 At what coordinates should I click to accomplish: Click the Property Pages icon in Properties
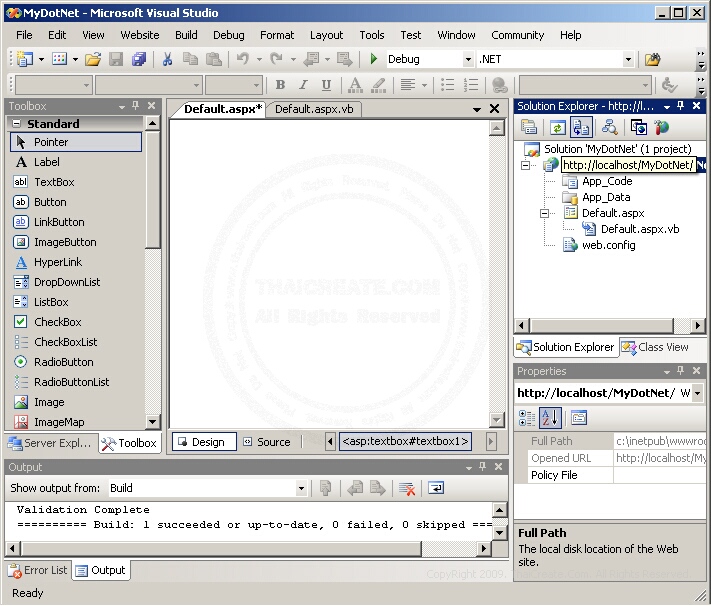tap(579, 418)
